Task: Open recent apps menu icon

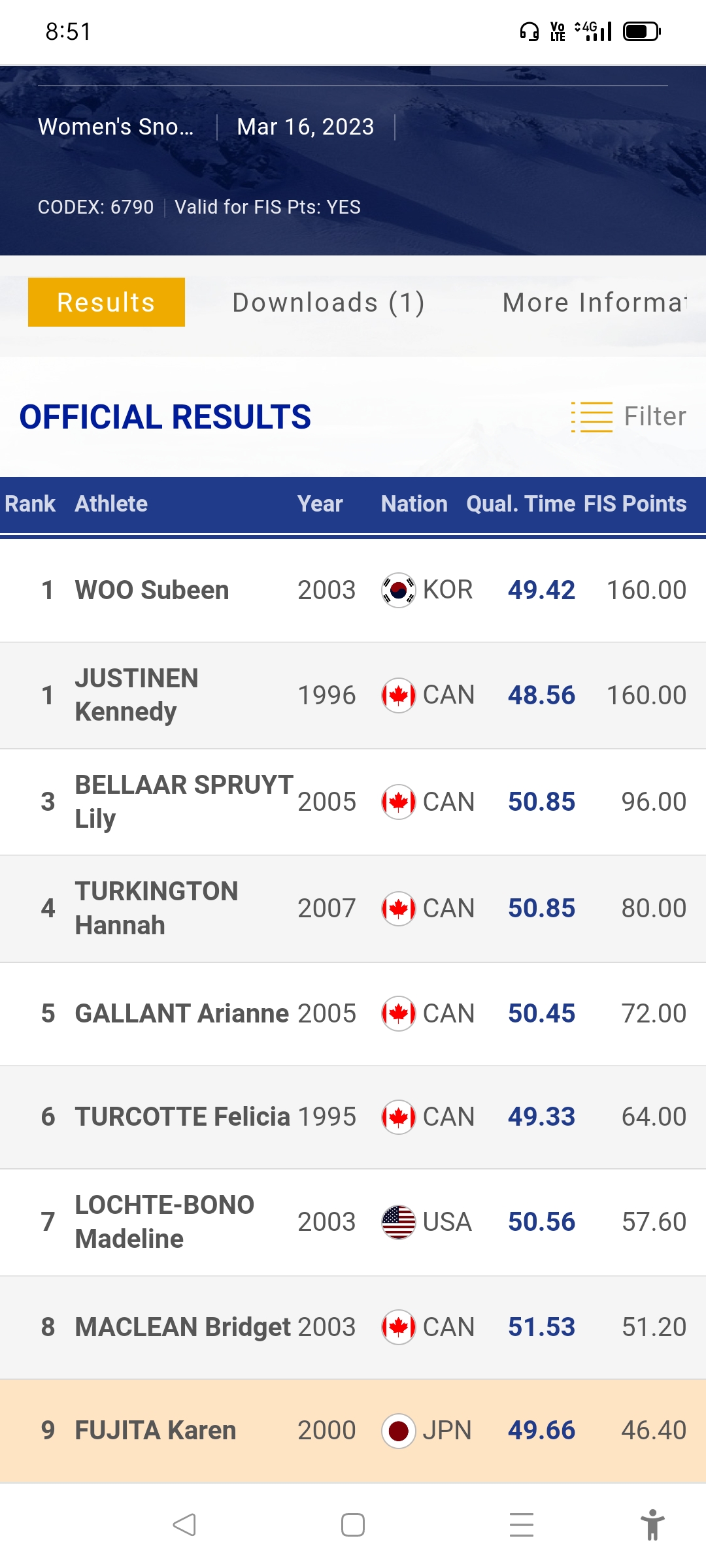Action: [x=522, y=1525]
